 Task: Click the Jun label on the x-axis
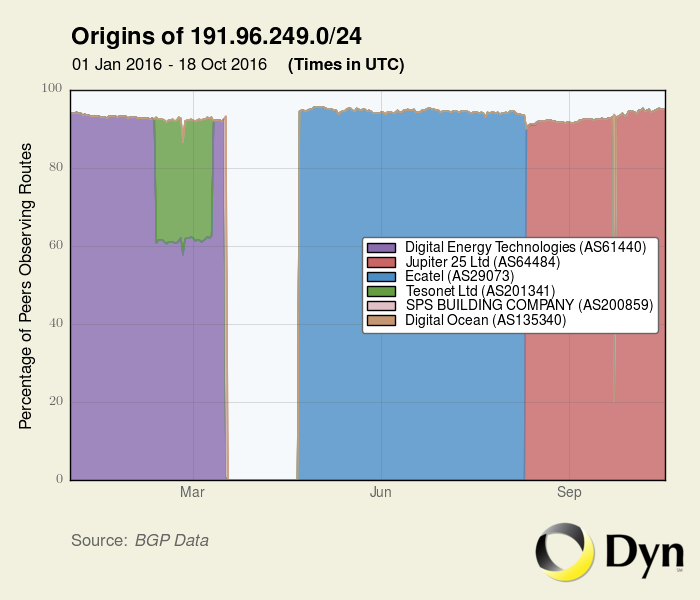tap(380, 493)
